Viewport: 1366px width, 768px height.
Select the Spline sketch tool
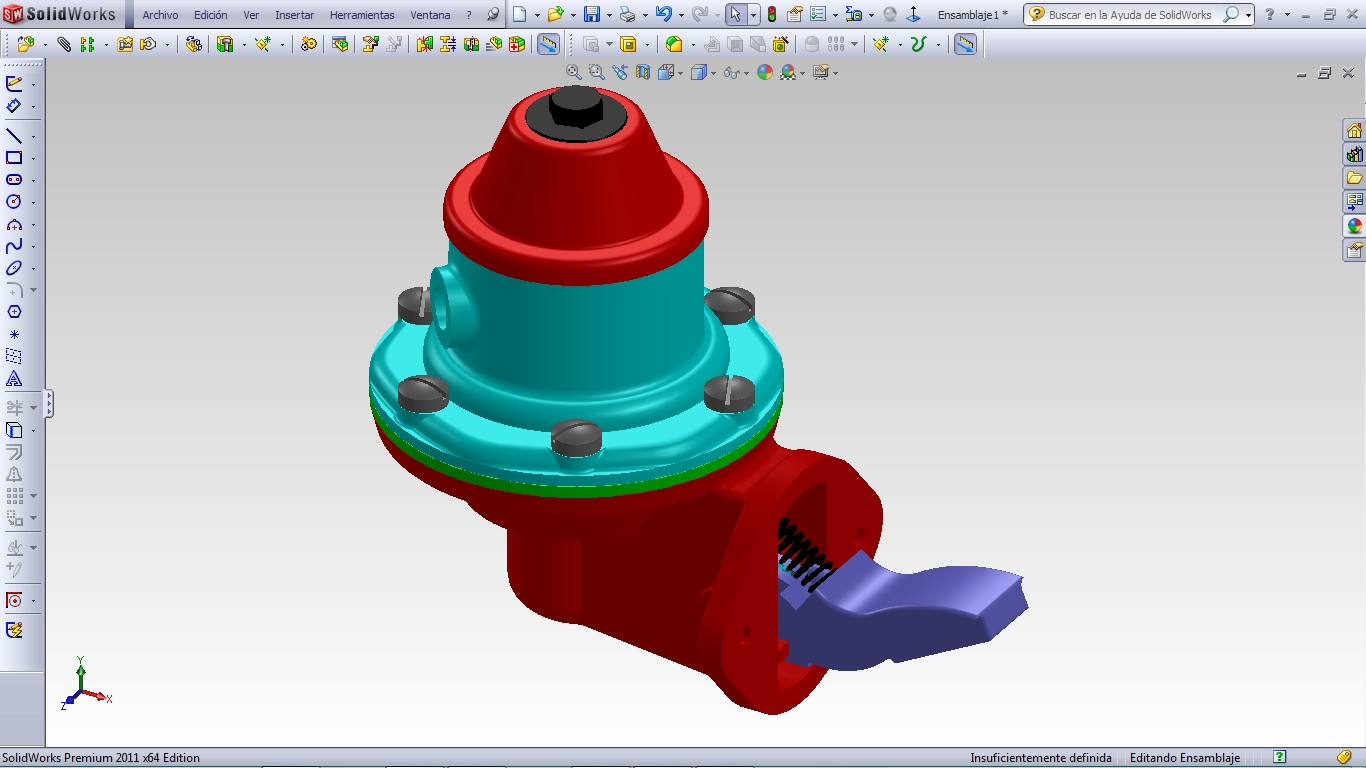tap(14, 246)
